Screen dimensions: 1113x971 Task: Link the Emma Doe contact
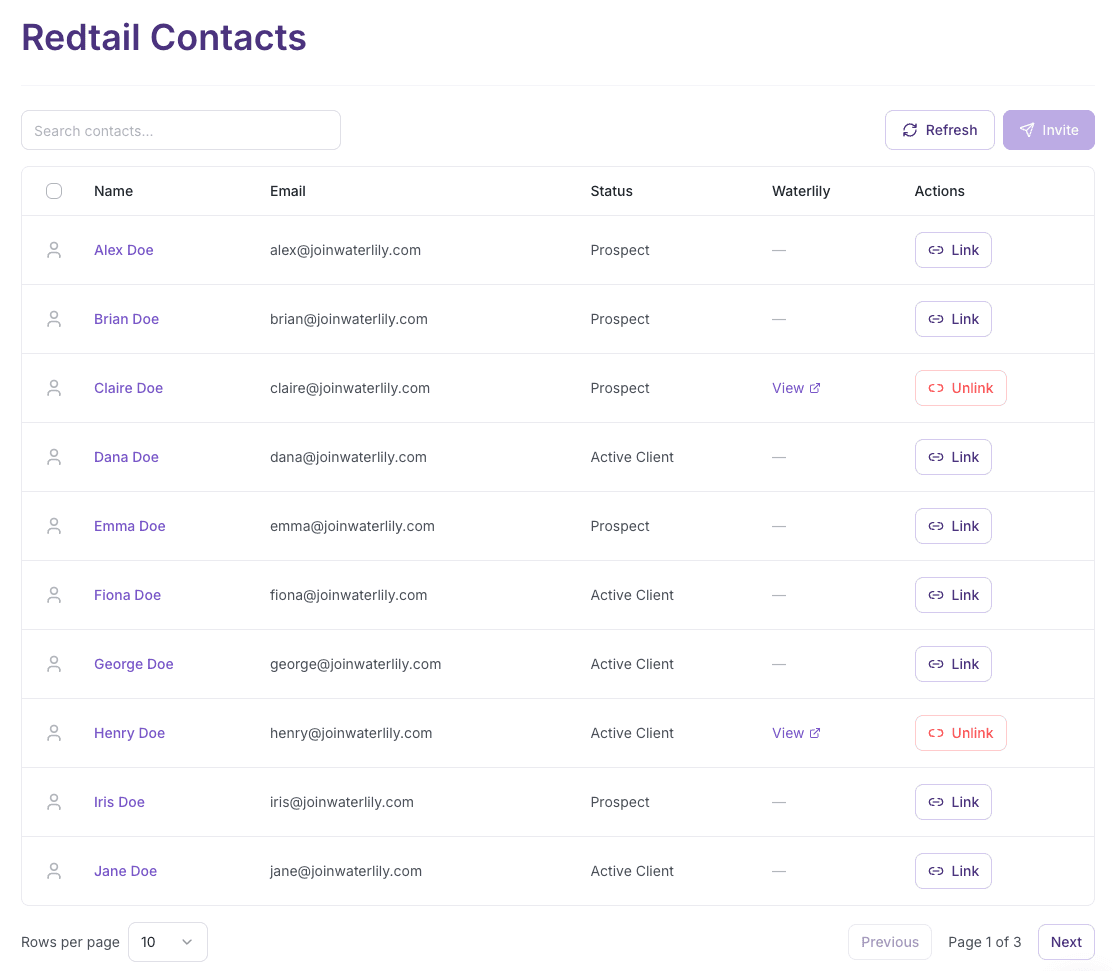[x=953, y=526]
